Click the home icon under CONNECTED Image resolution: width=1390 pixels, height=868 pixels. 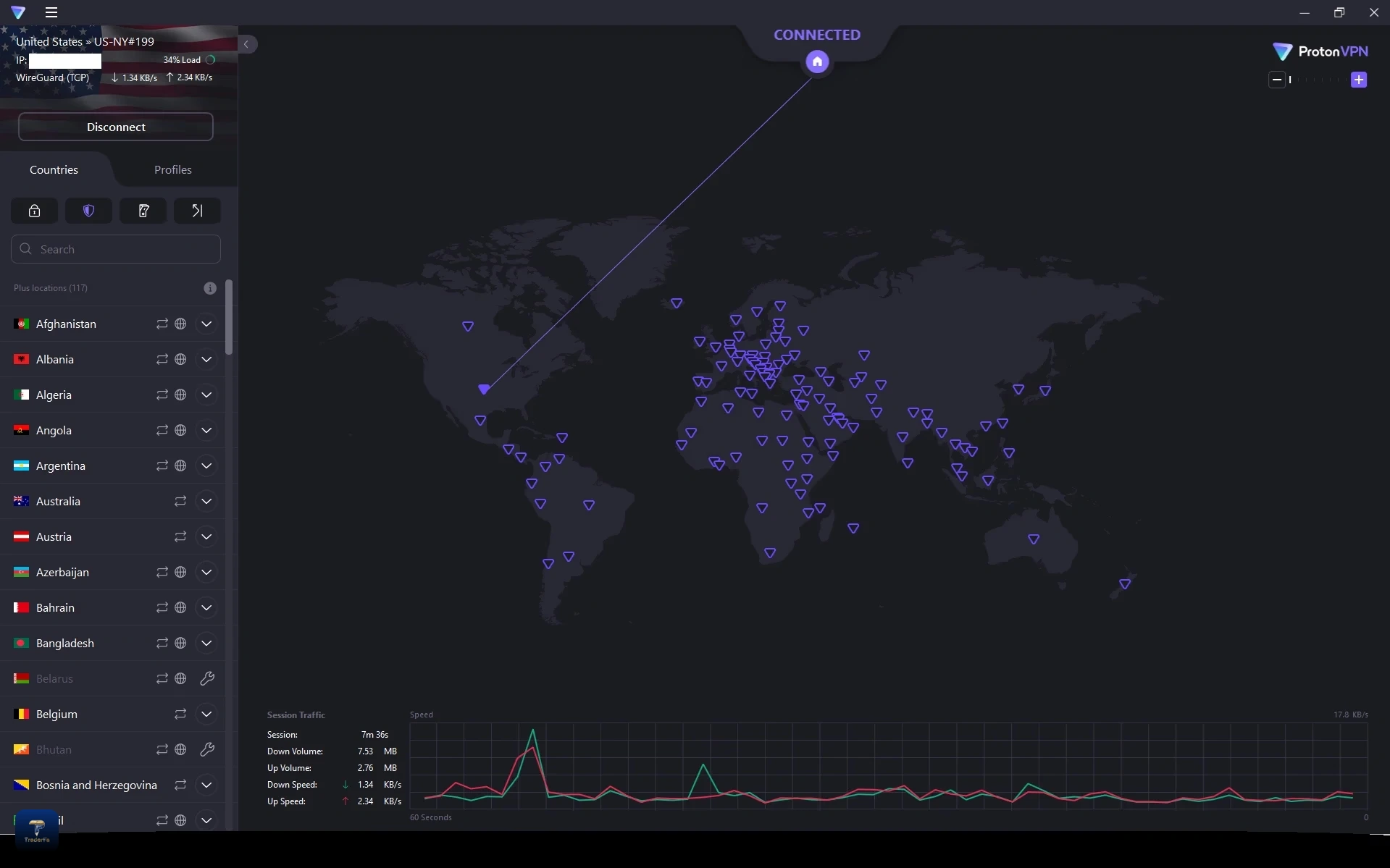(817, 62)
